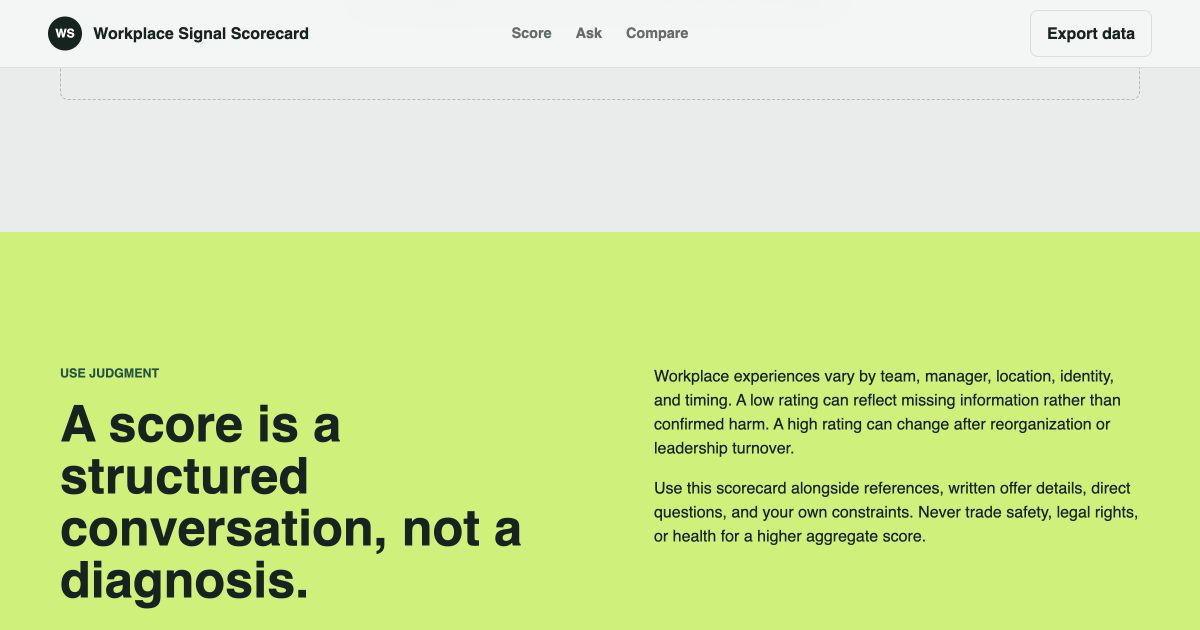Click the WS logo badge
The image size is (1200, 630).
(x=65, y=33)
